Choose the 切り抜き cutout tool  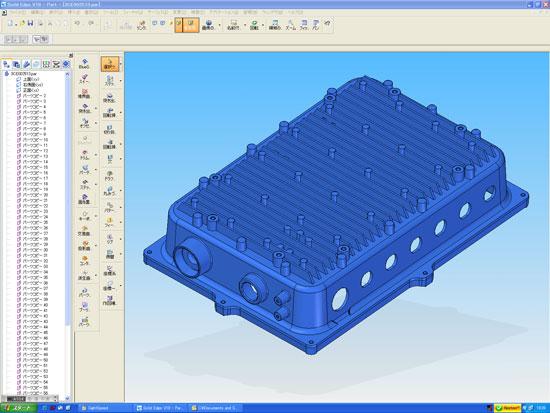coord(110,129)
